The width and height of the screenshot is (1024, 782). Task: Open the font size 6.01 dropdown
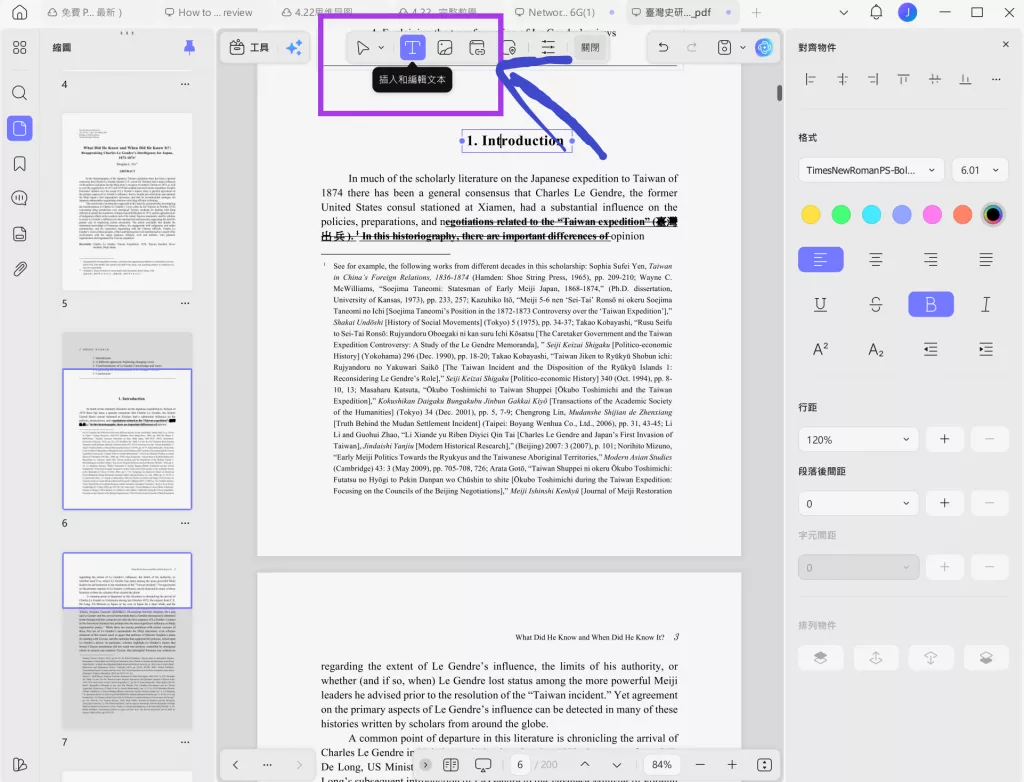coord(978,170)
